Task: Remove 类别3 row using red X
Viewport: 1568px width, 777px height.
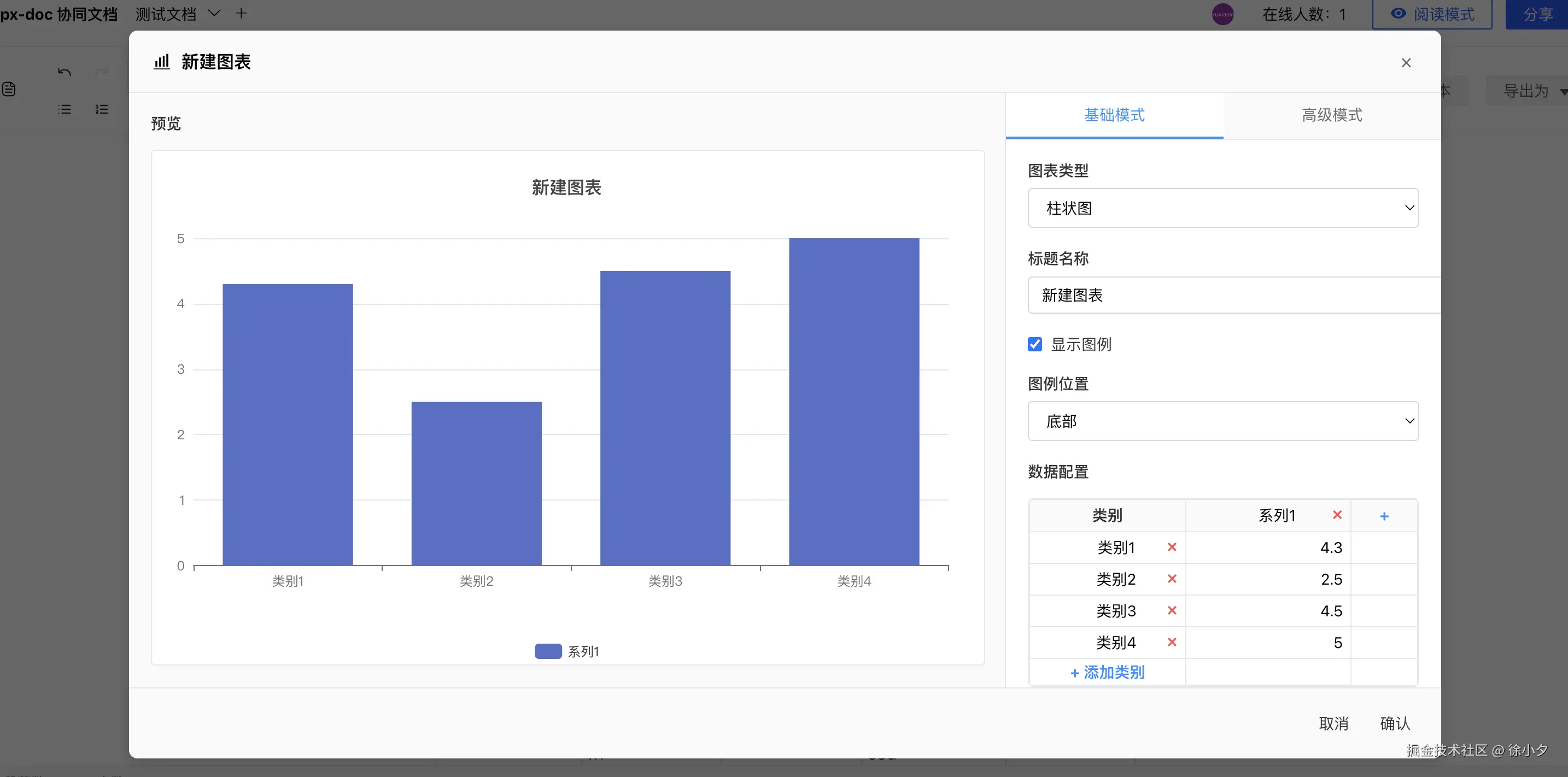Action: 1172,610
